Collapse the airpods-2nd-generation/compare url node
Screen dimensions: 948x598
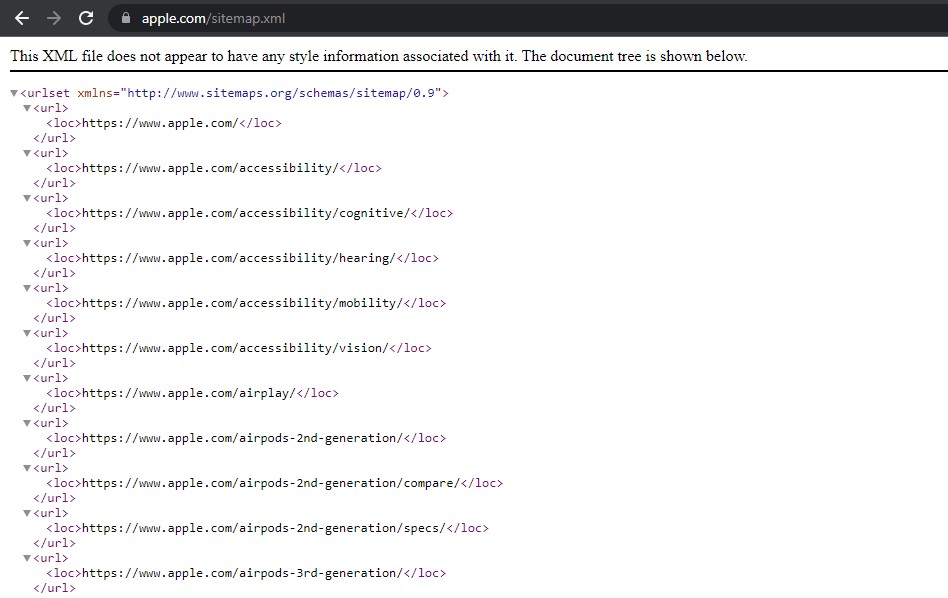27,468
